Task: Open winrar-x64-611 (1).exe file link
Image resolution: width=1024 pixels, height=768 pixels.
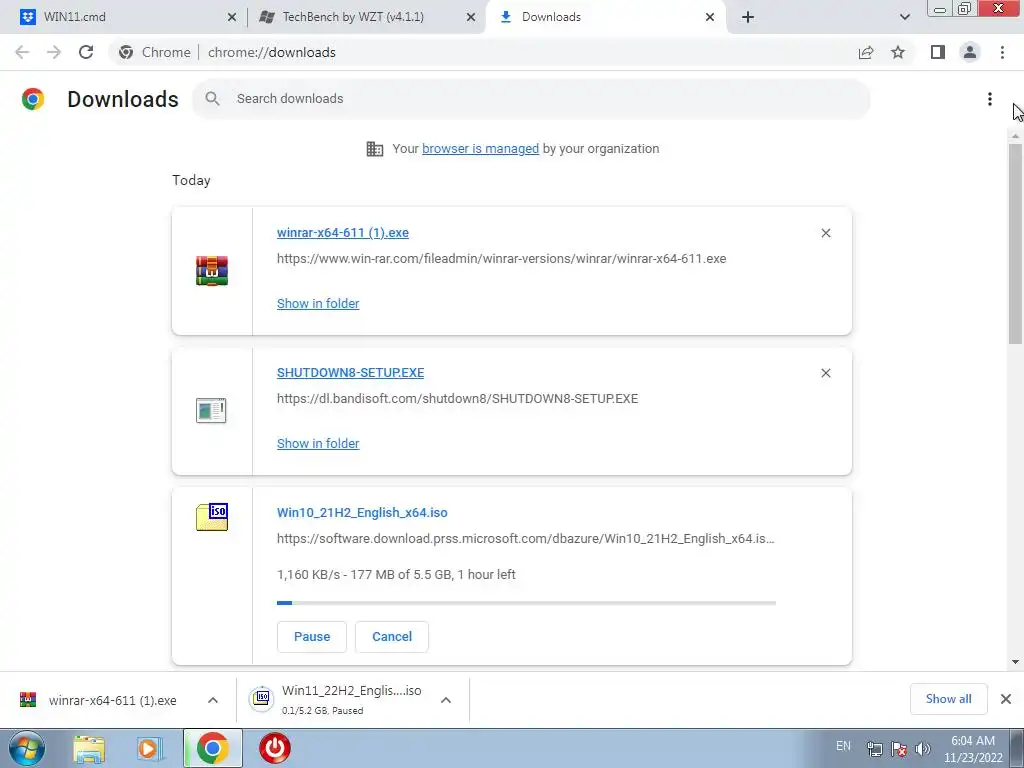Action: 343,232
